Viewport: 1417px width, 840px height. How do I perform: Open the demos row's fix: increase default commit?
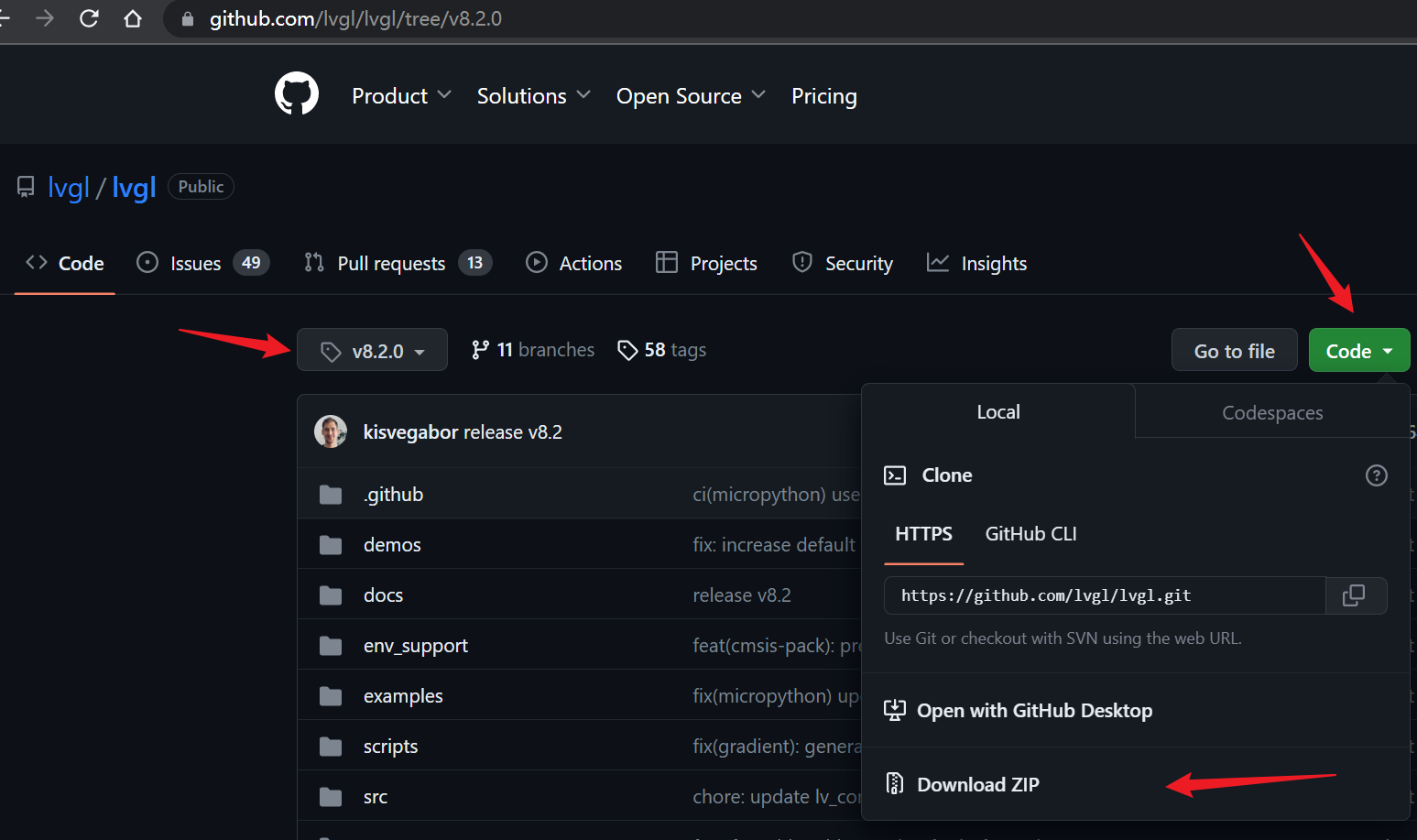click(774, 545)
